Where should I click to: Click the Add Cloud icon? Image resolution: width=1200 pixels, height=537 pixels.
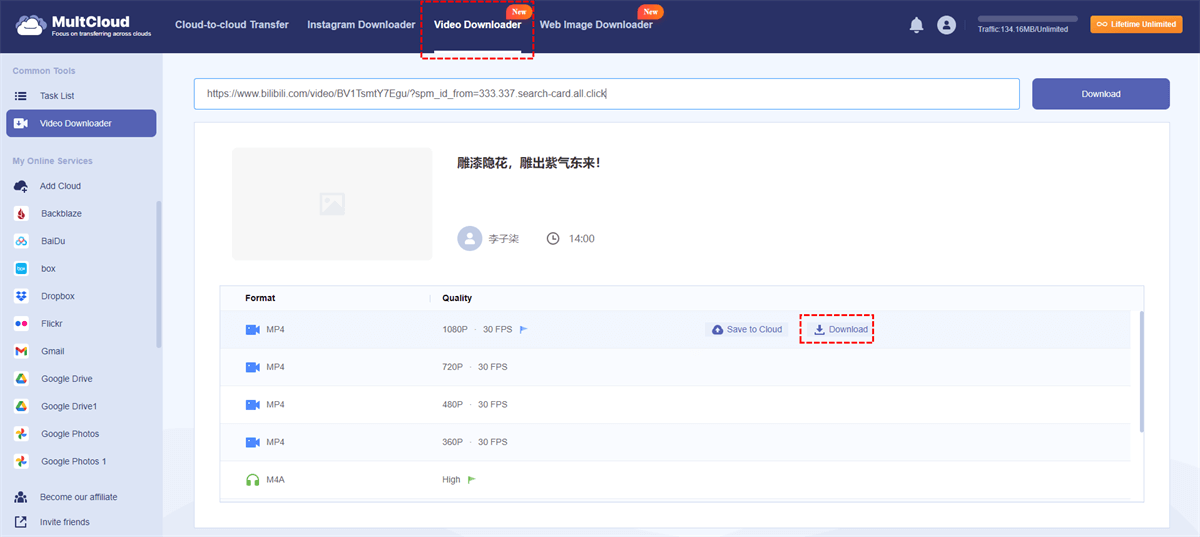coord(21,186)
